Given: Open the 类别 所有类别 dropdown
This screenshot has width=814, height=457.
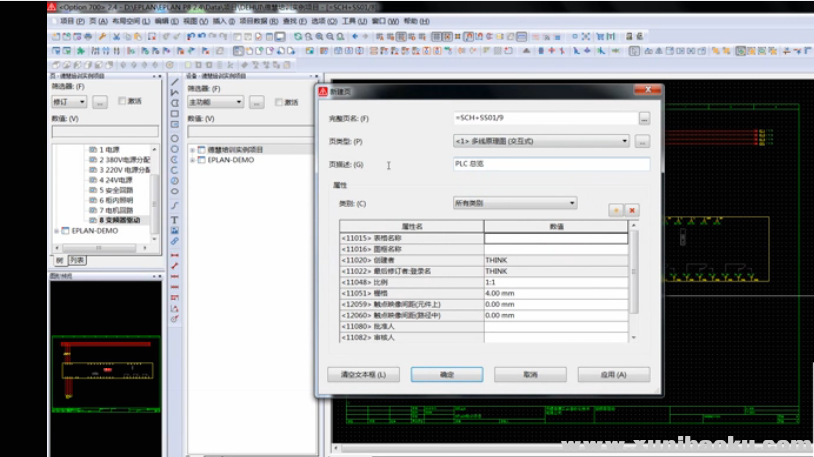Looking at the screenshot, I should 572,203.
